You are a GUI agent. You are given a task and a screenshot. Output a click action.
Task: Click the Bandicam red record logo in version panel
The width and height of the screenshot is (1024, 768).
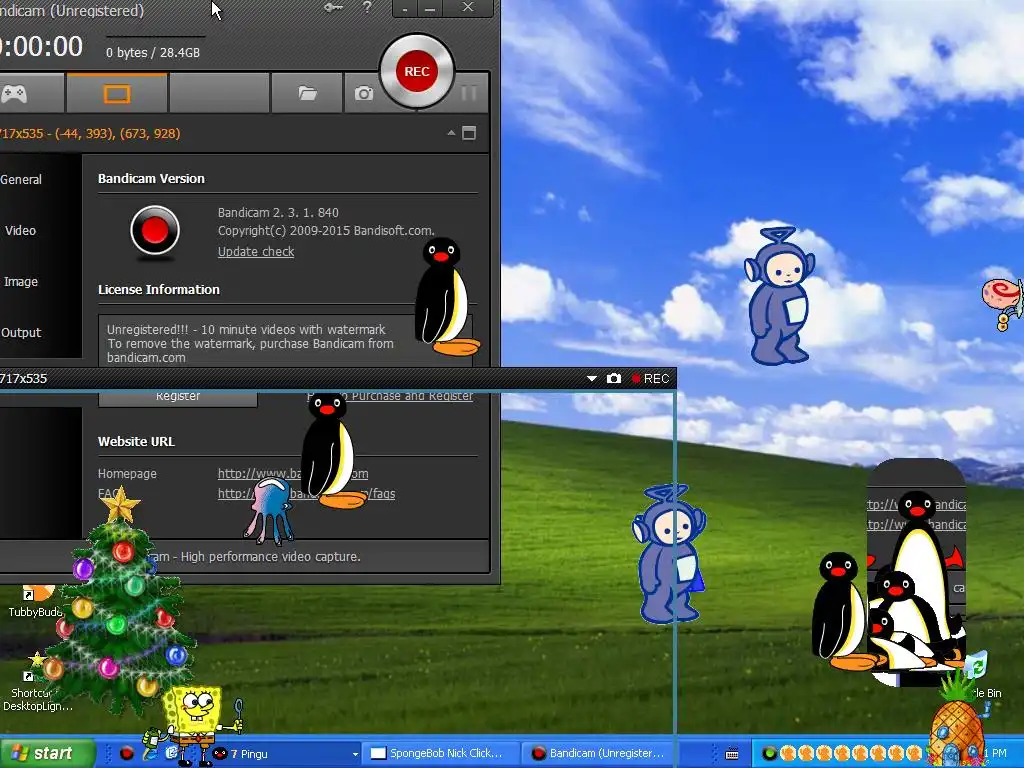coord(155,231)
